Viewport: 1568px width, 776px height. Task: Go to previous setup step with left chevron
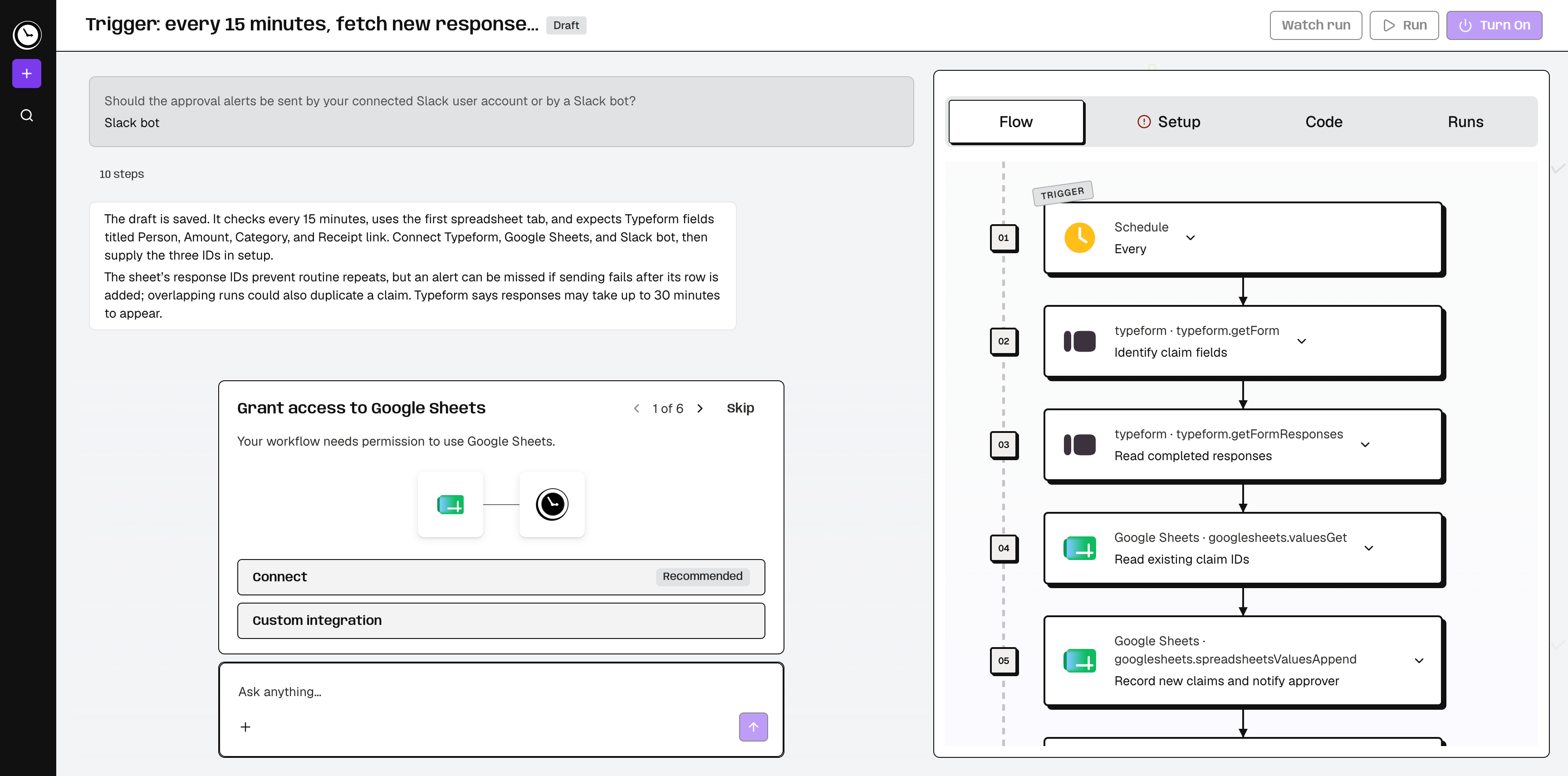pos(636,408)
